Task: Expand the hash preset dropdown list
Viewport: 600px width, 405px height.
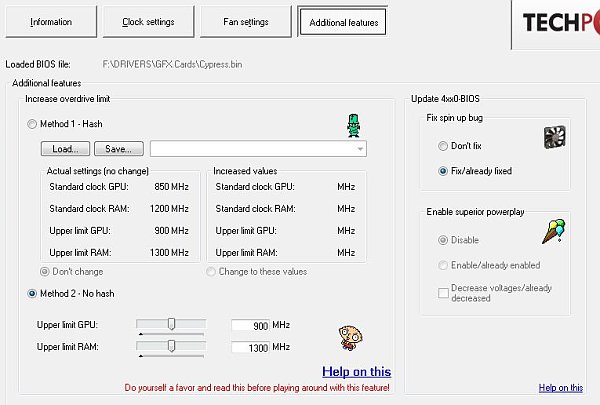Action: pyautogui.click(x=359, y=149)
